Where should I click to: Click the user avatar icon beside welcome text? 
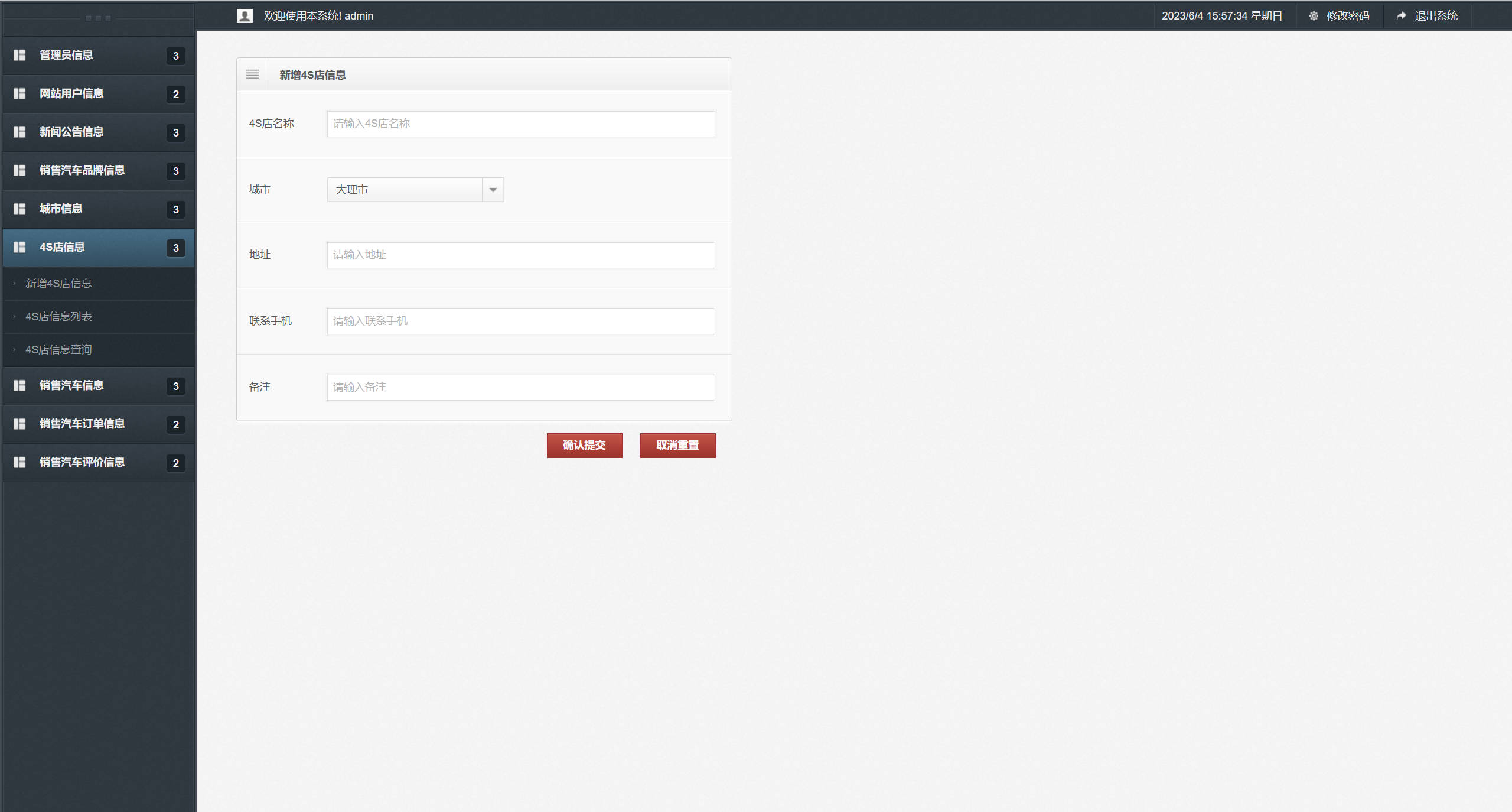point(245,16)
